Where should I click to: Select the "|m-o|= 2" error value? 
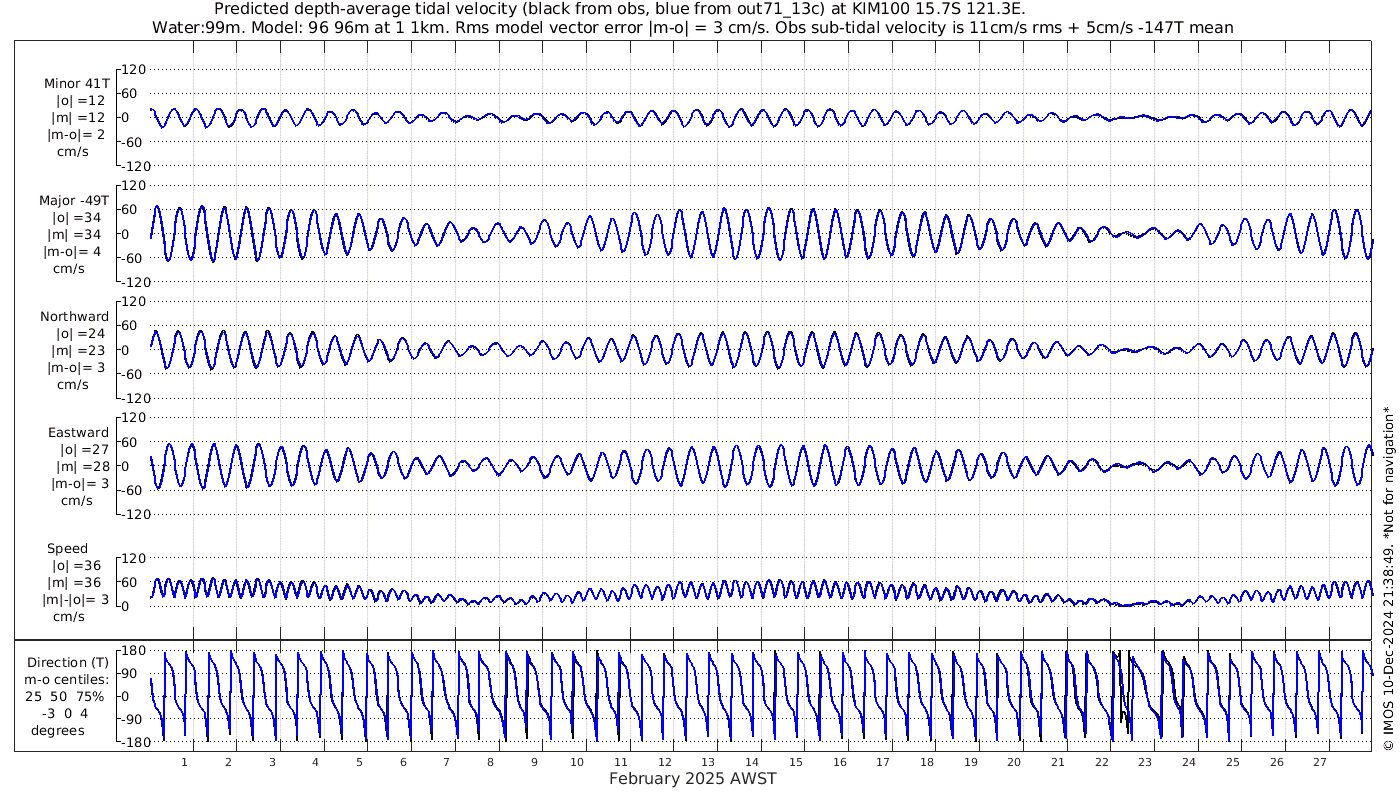(77, 135)
